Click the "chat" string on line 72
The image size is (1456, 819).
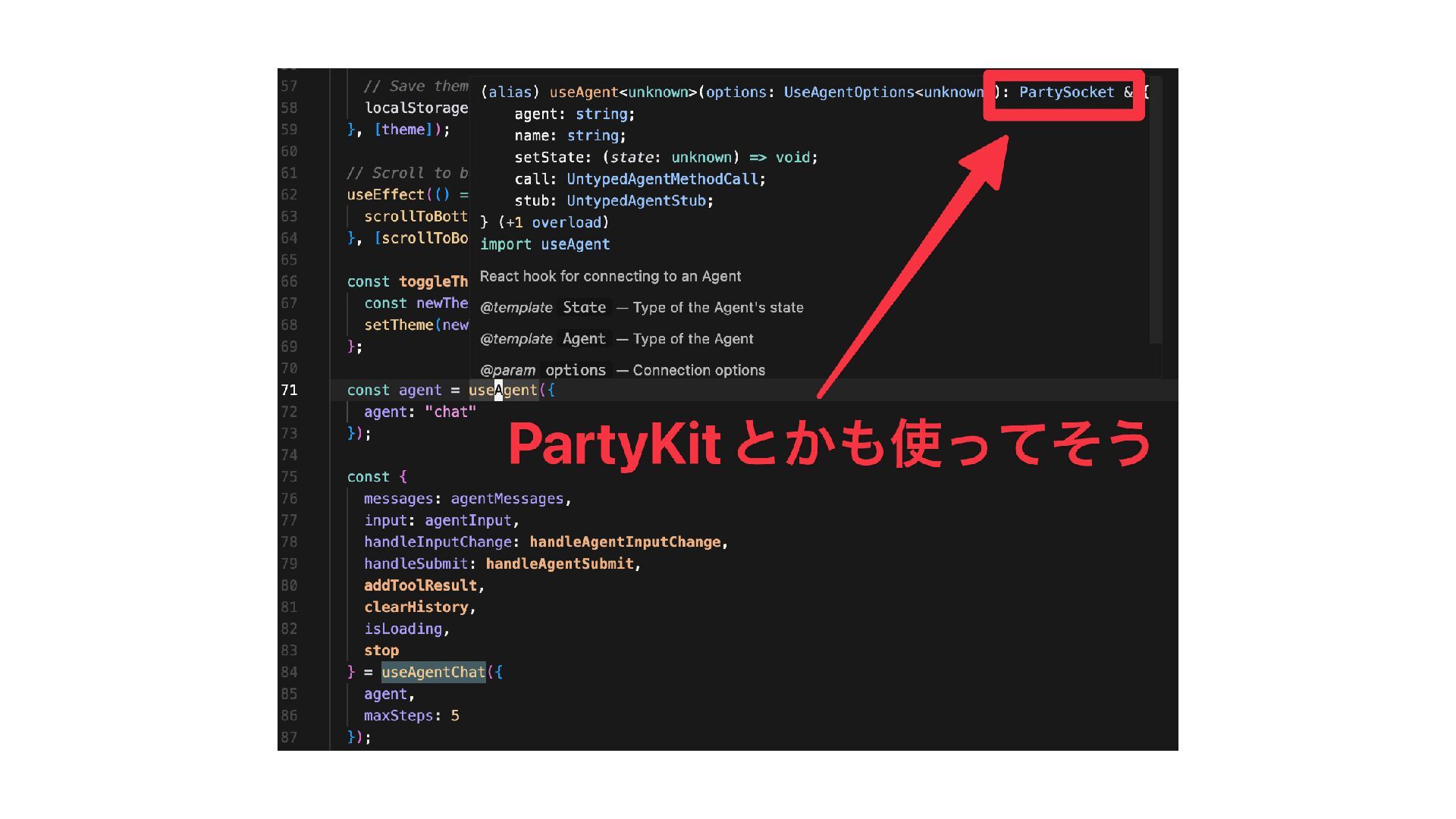coord(450,412)
